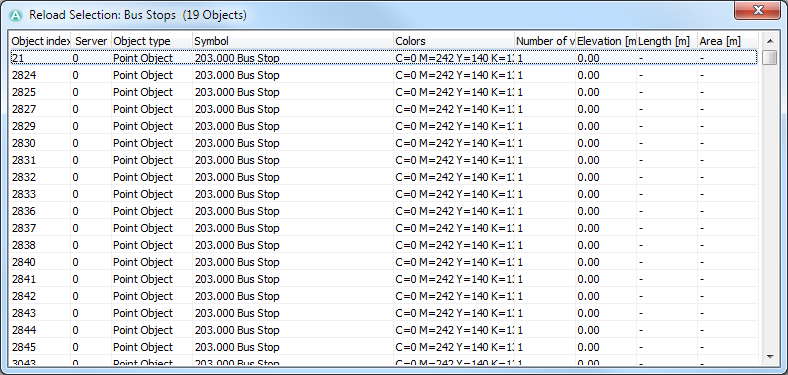The width and height of the screenshot is (788, 375).
Task: Close the Reload Selection window
Action: [x=757, y=10]
